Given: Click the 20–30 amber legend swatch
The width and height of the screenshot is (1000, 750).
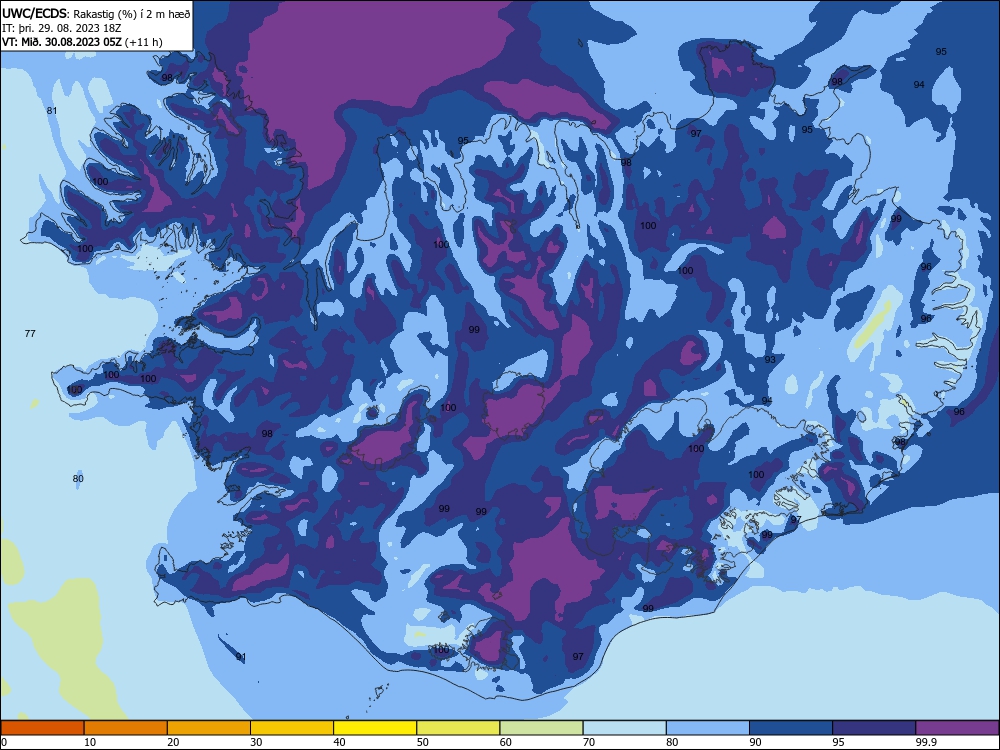Looking at the screenshot, I should tap(209, 728).
